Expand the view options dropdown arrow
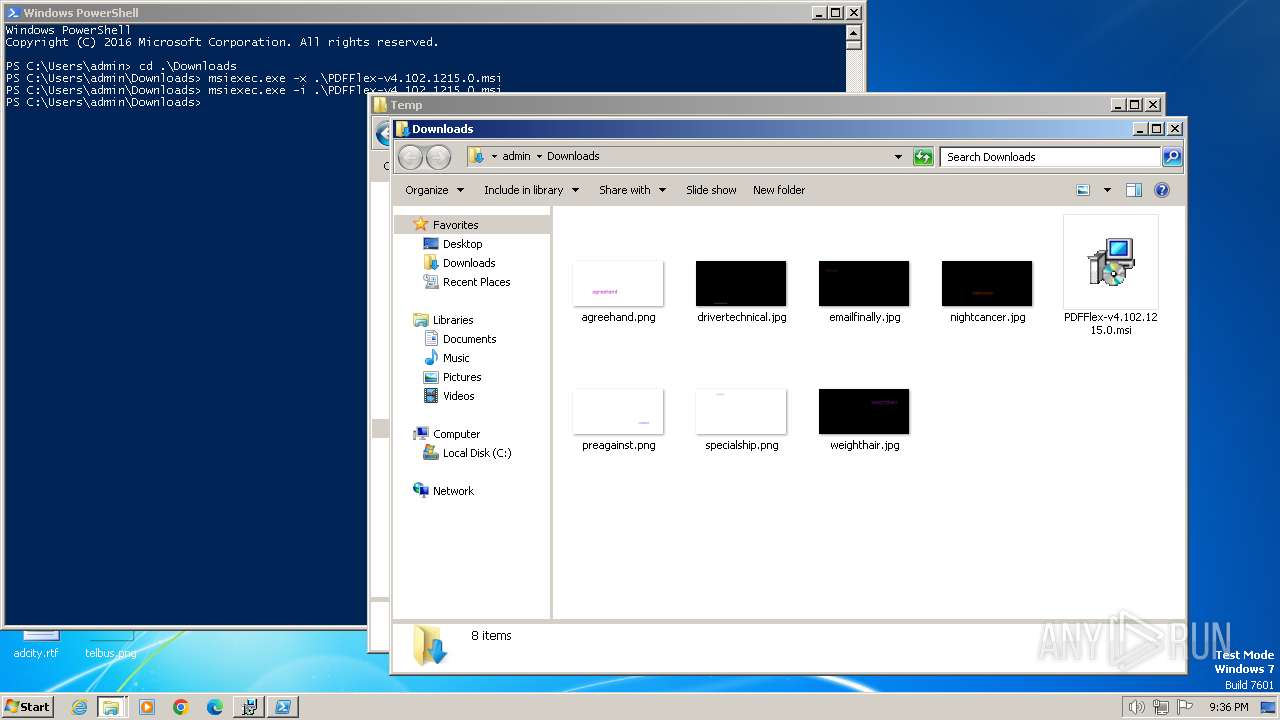This screenshot has height=720, width=1280. (1107, 190)
